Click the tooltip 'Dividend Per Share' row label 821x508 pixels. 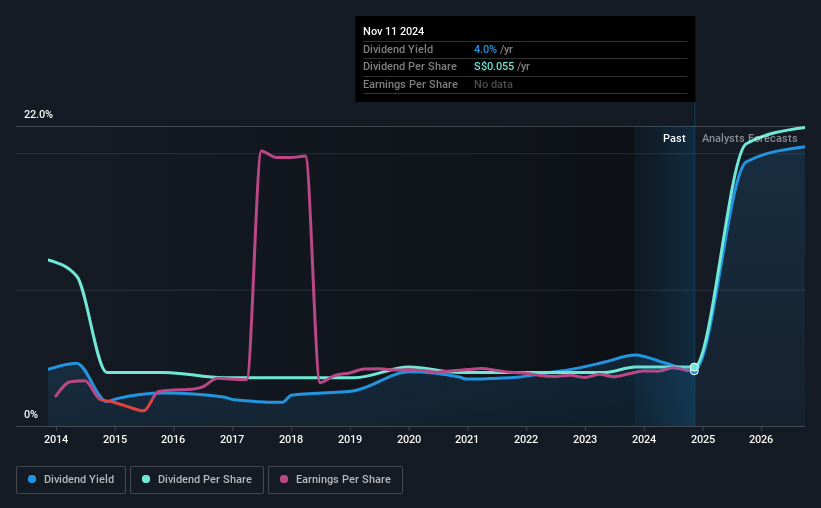pos(409,67)
